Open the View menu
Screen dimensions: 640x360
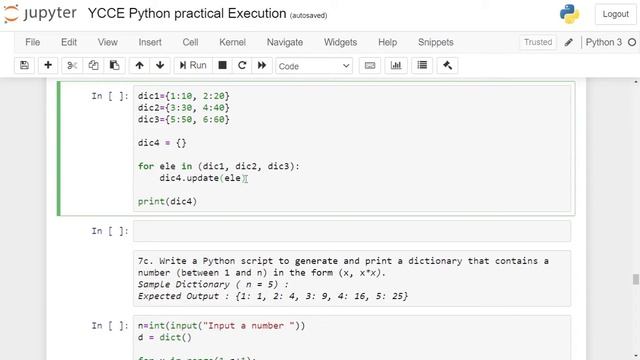[108, 42]
